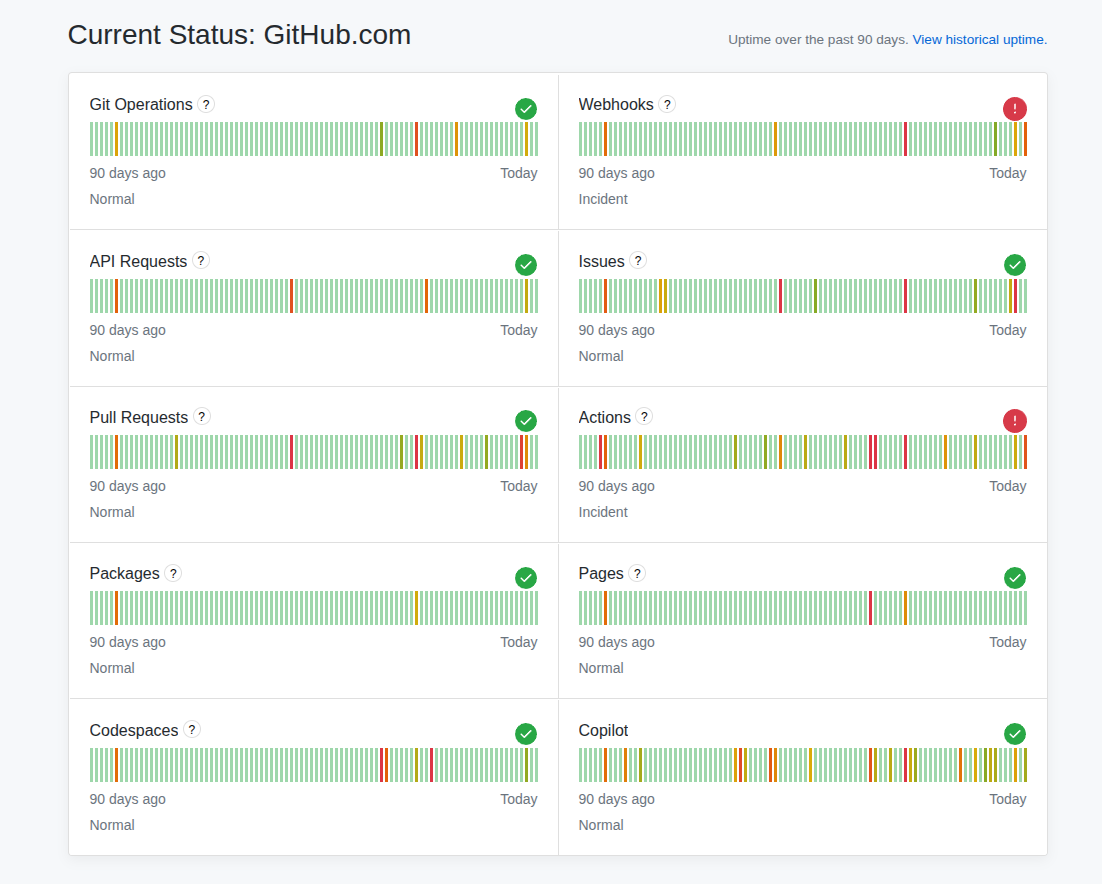This screenshot has height=884, width=1102.
Task: Click the Current Status: GitHub.com heading
Action: 239,35
